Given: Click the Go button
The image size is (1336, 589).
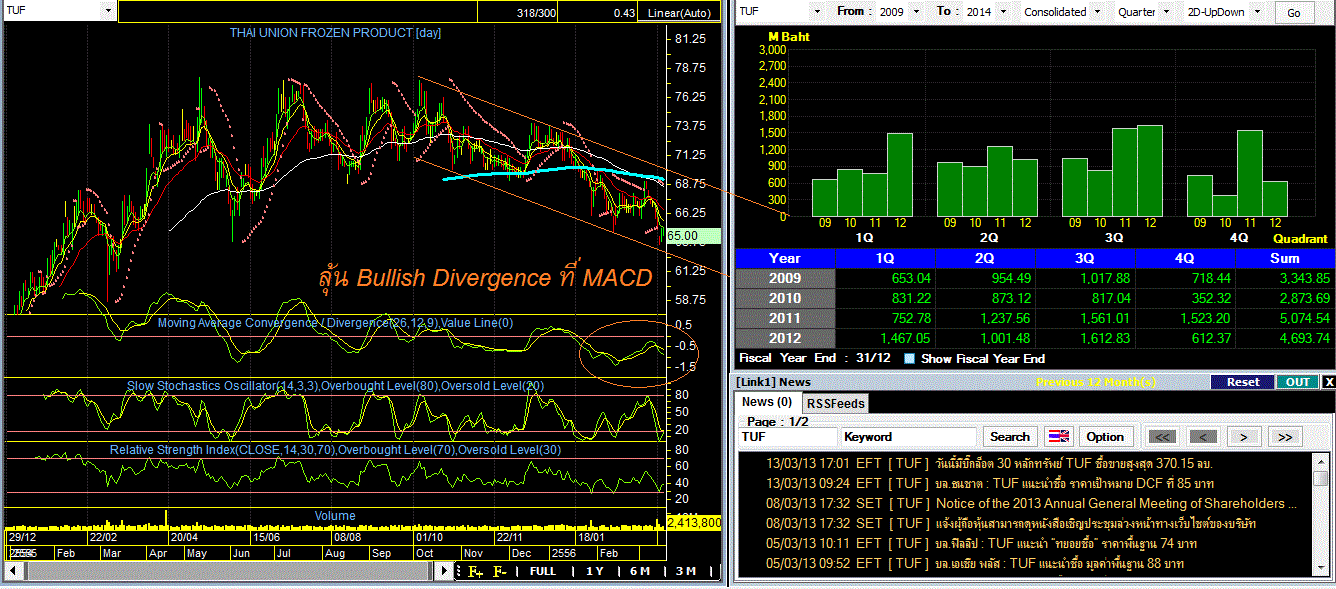Looking at the screenshot, I should tap(1294, 13).
